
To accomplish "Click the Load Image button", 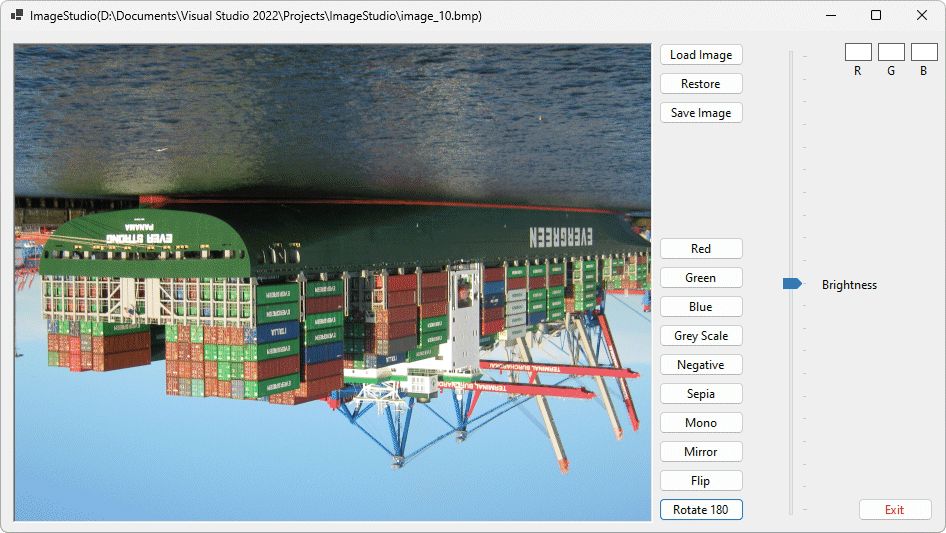I will (701, 55).
